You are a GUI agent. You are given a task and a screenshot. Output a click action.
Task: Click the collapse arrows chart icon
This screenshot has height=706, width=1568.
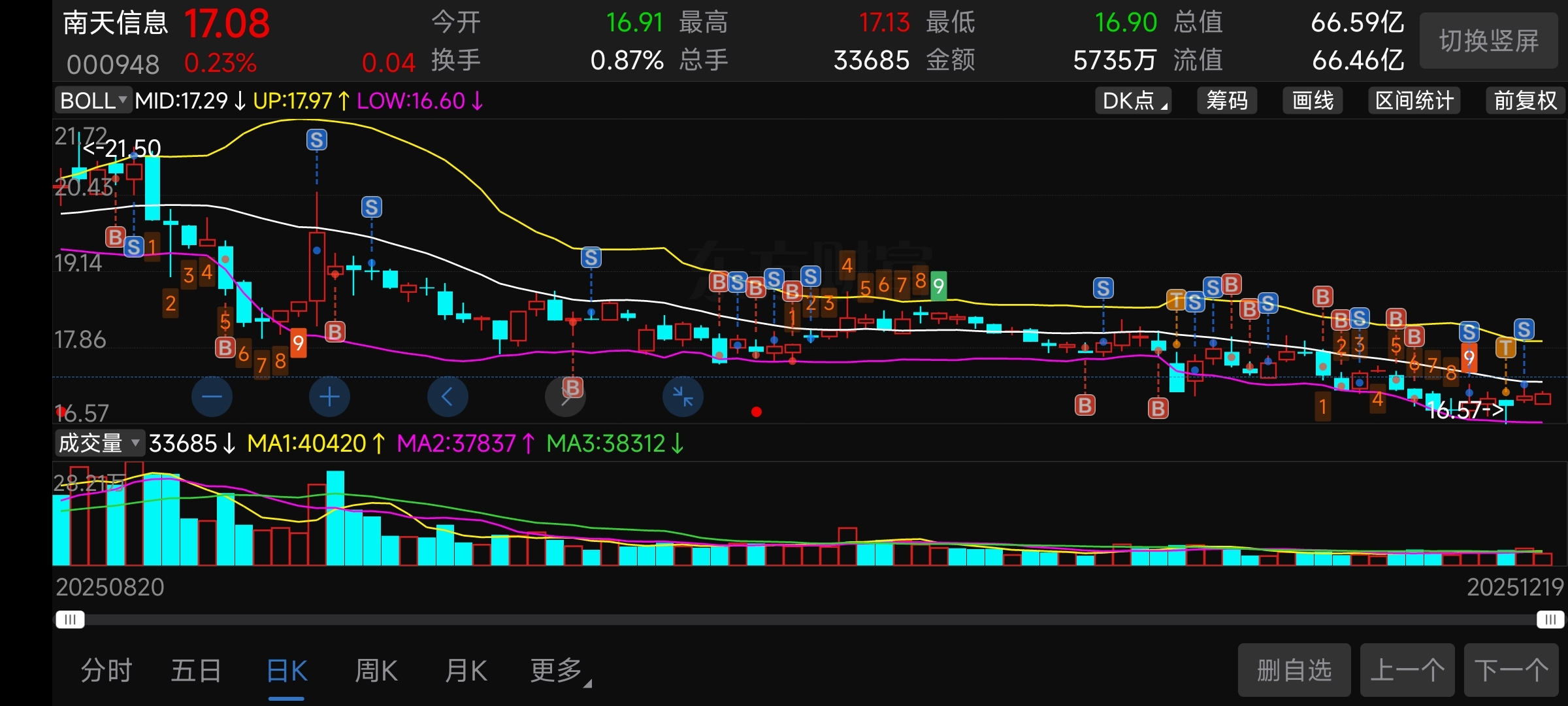point(683,397)
